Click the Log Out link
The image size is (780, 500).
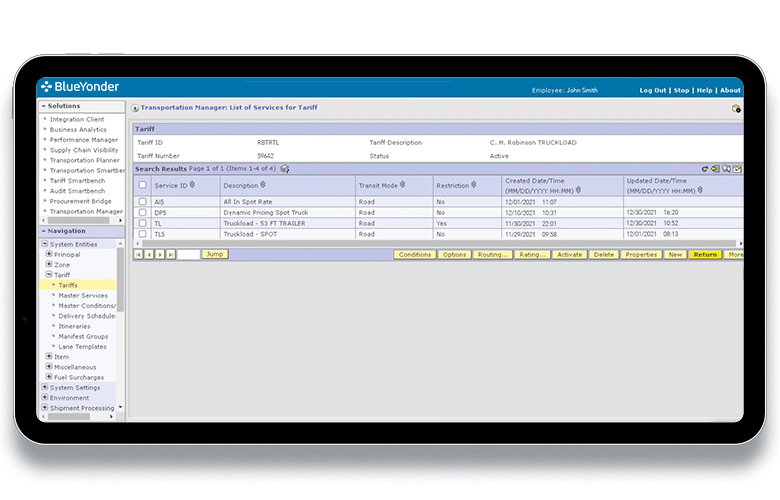pos(653,90)
